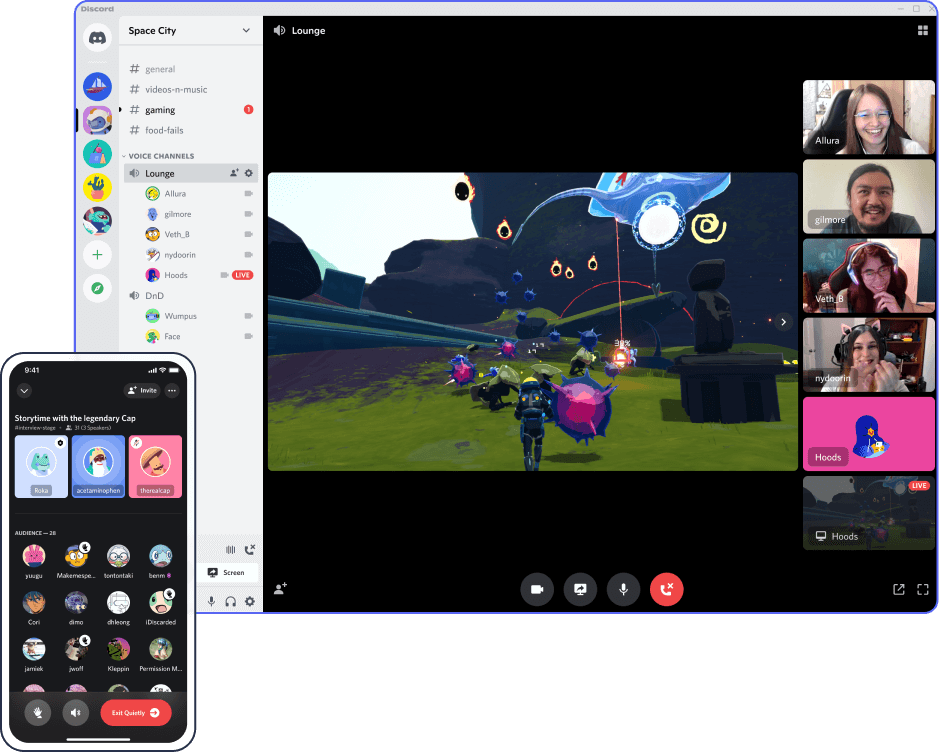Pop out the call window
This screenshot has height=752, width=940.
[x=898, y=590]
